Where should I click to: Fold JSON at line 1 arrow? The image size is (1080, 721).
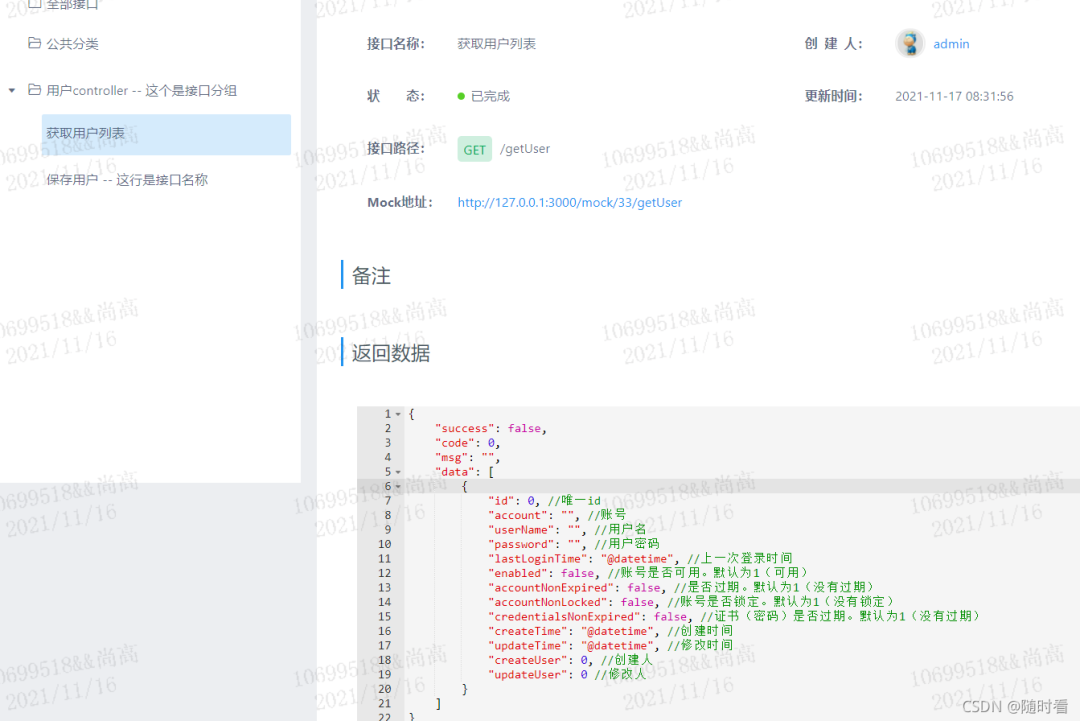tap(398, 414)
